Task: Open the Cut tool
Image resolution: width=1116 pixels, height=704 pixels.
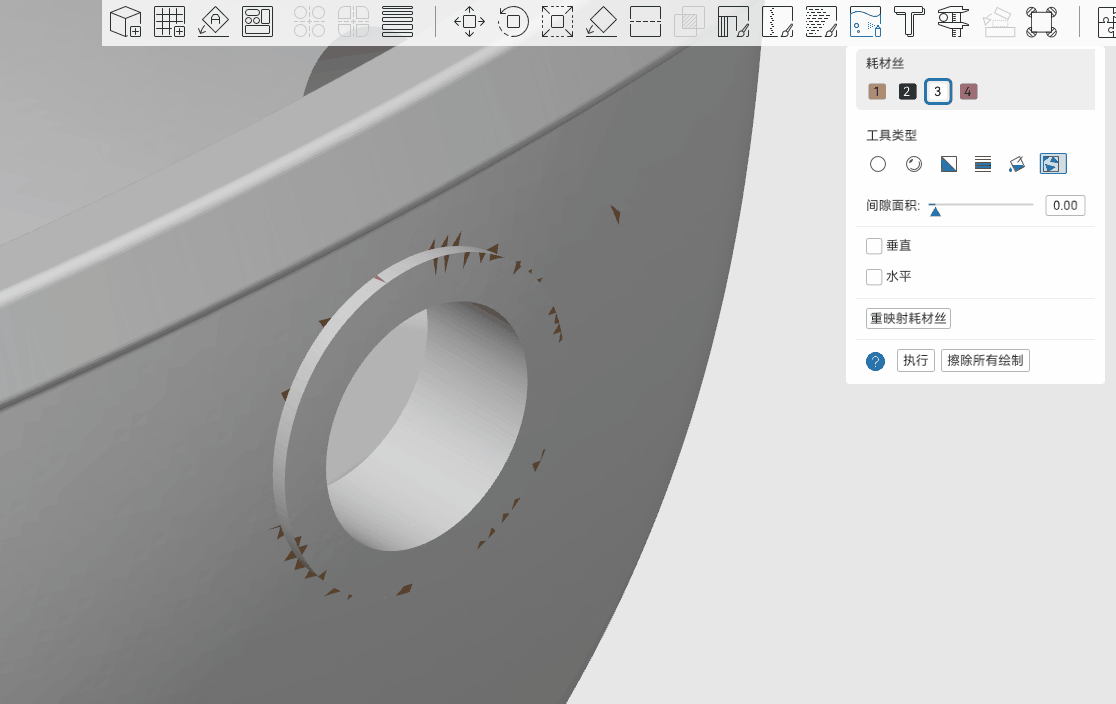Action: 646,21
